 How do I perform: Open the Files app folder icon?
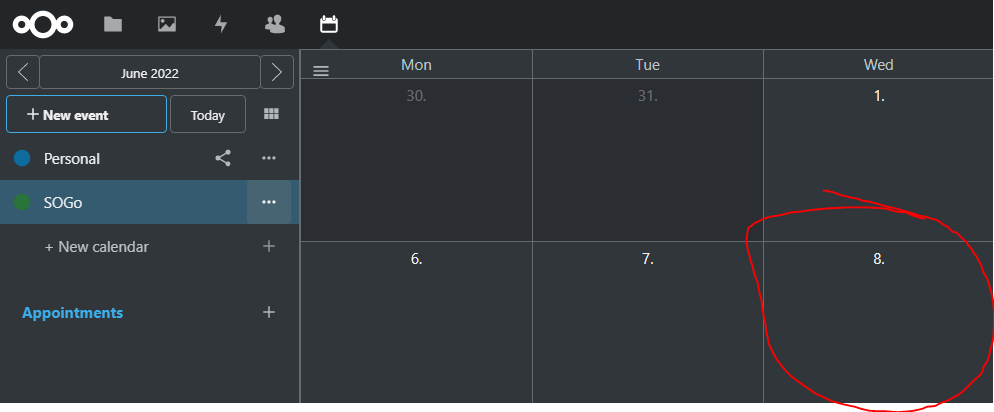tap(113, 24)
